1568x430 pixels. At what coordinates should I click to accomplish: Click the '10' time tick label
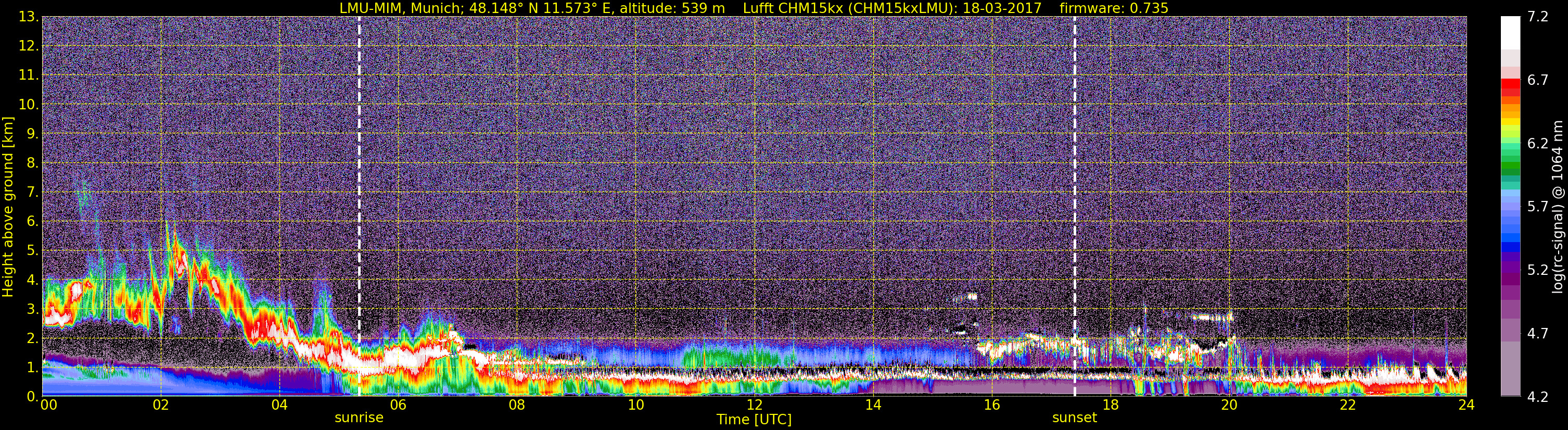pyautogui.click(x=635, y=406)
